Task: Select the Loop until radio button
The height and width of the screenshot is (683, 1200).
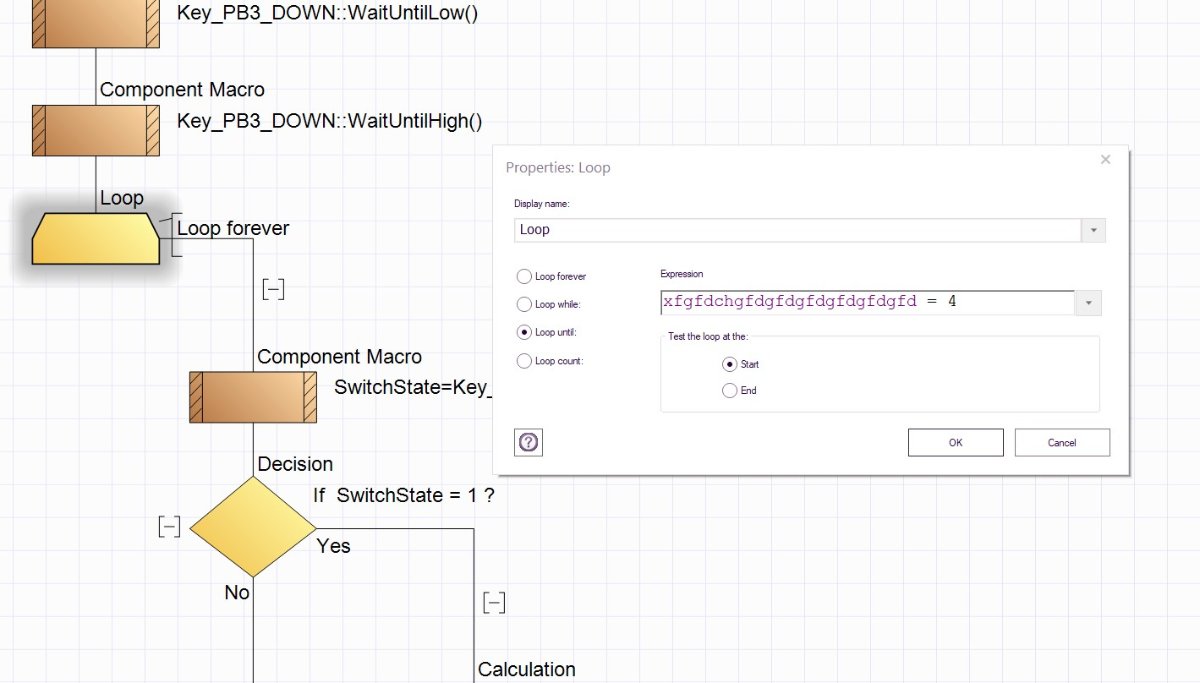Action: (524, 332)
